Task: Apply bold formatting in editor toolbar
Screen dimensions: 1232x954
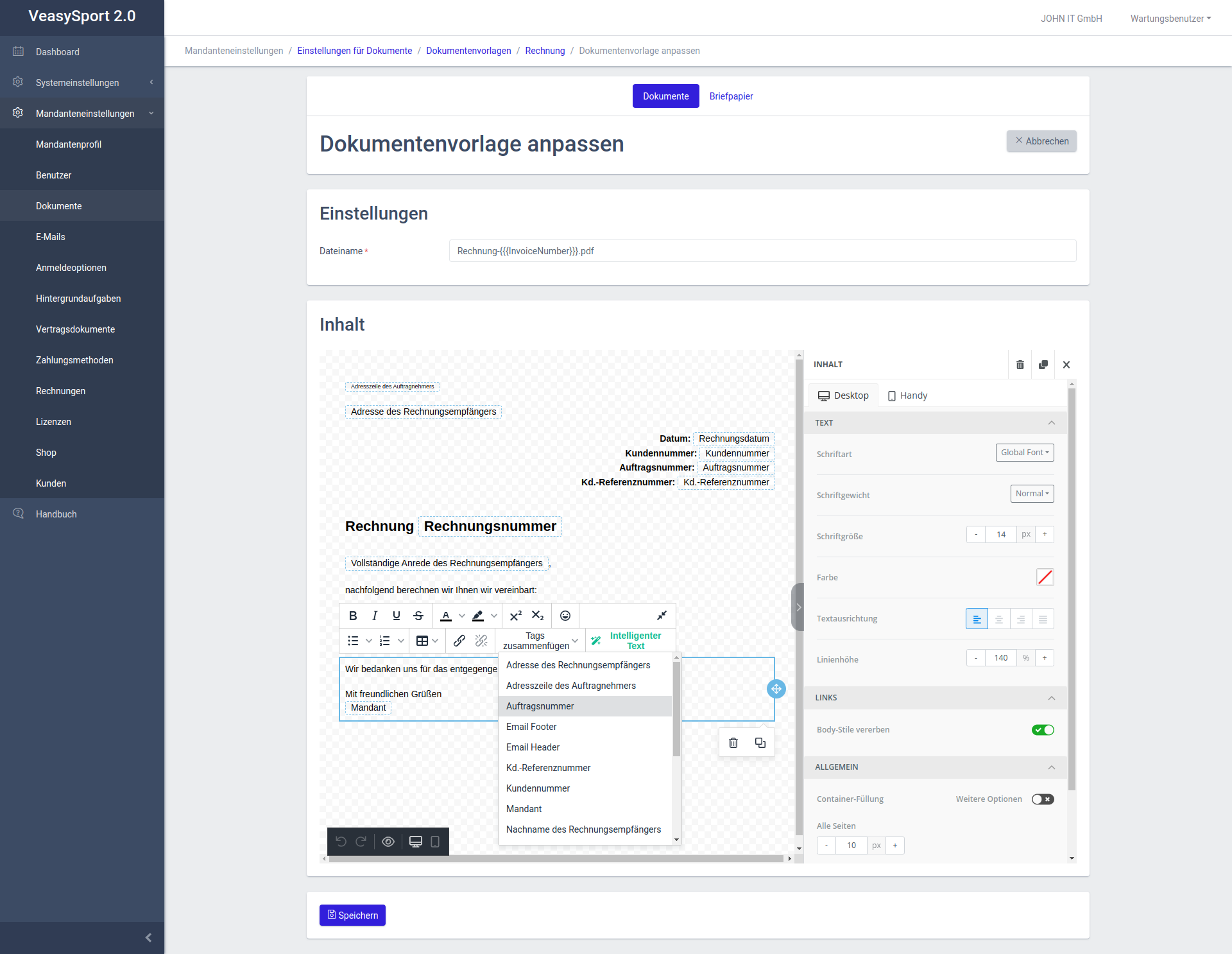Action: (353, 616)
